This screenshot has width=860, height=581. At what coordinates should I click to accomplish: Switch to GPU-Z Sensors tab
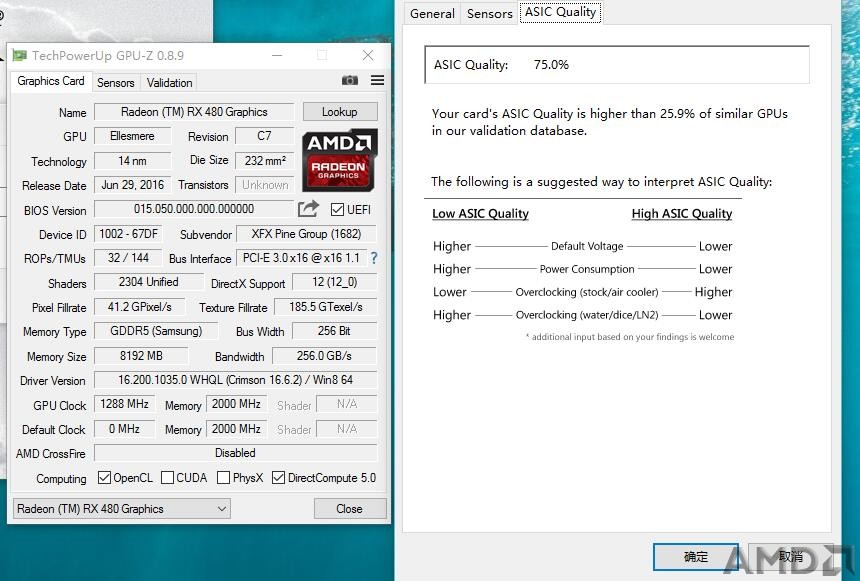pyautogui.click(x=116, y=83)
